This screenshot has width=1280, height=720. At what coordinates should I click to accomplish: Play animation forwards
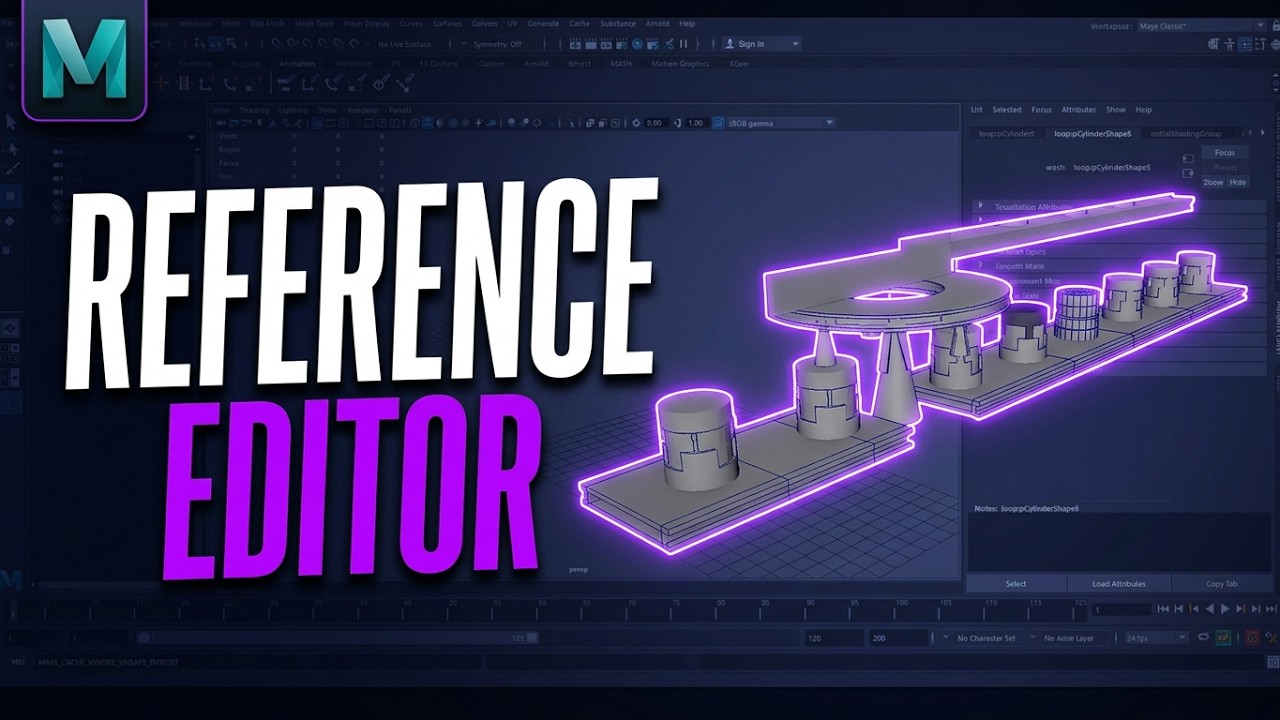[x=1225, y=608]
